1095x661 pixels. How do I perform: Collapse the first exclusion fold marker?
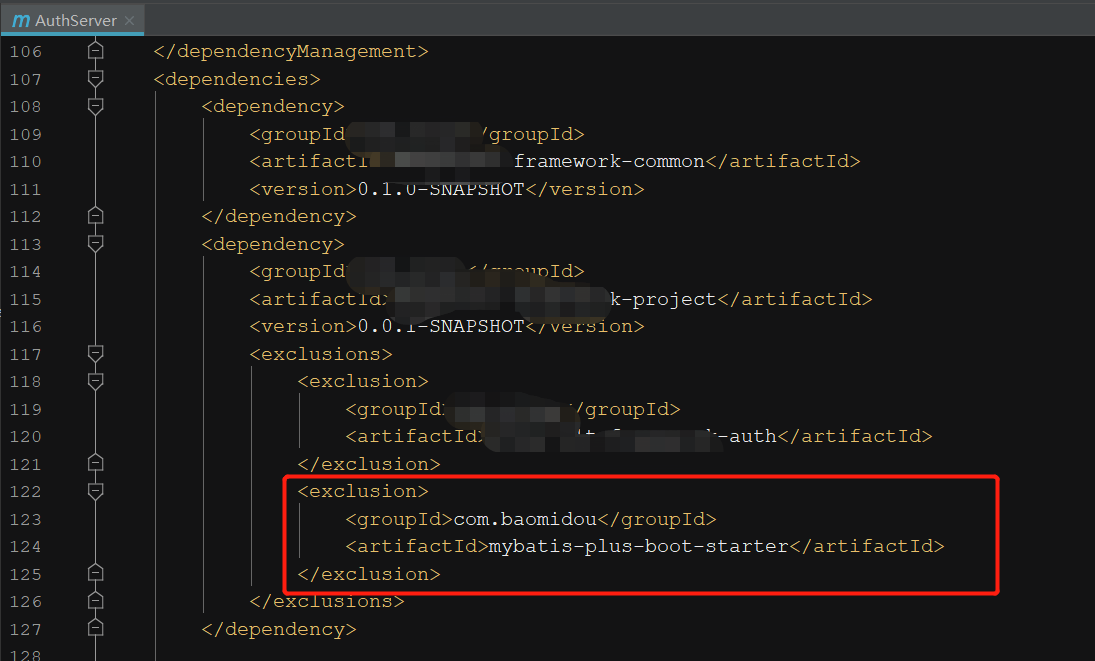click(x=95, y=381)
